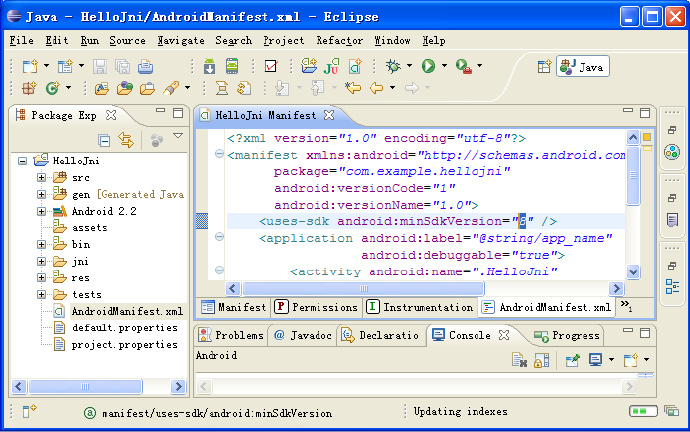Click the Clear Console icon
Screen dimensions: 690x432
coord(519,360)
